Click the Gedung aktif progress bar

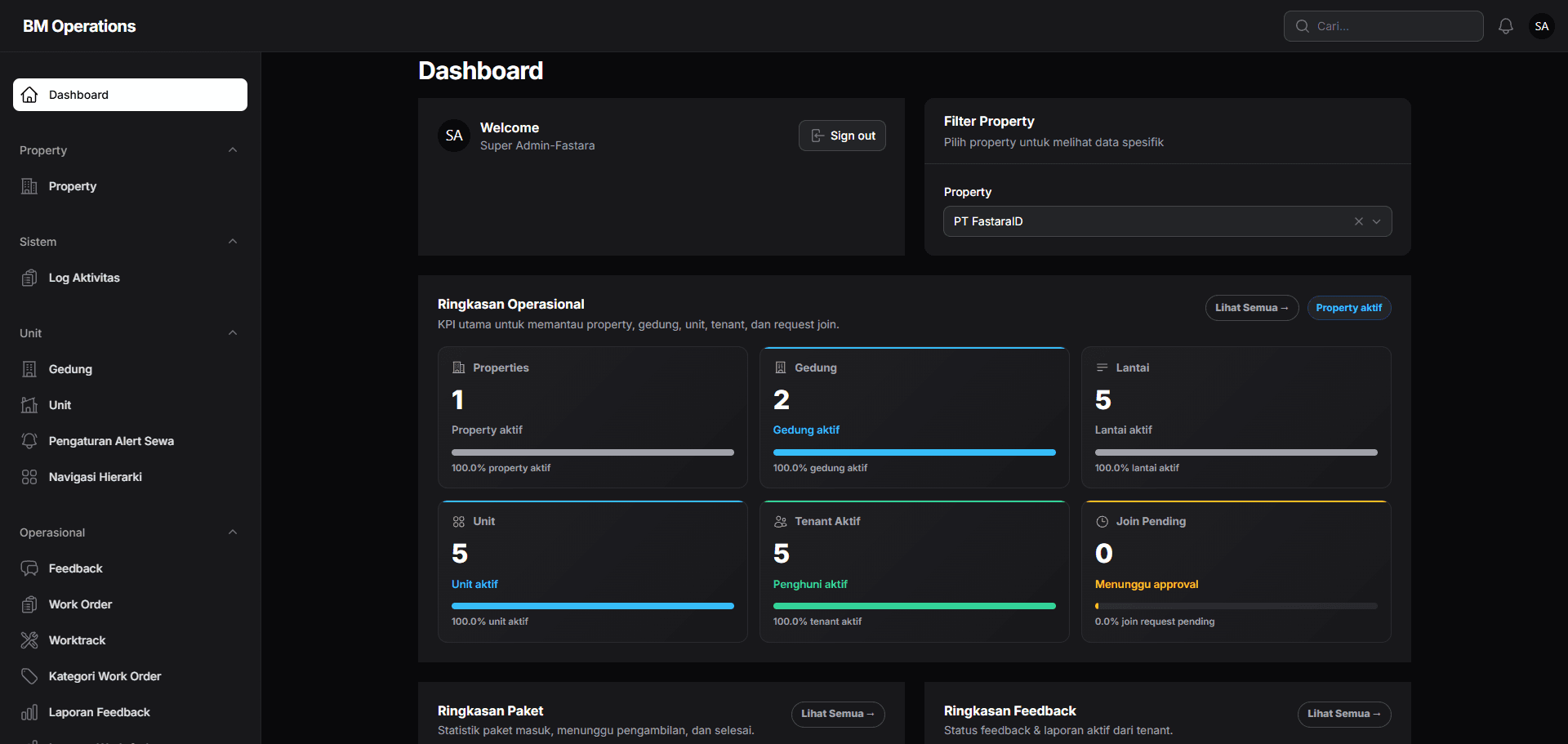915,452
